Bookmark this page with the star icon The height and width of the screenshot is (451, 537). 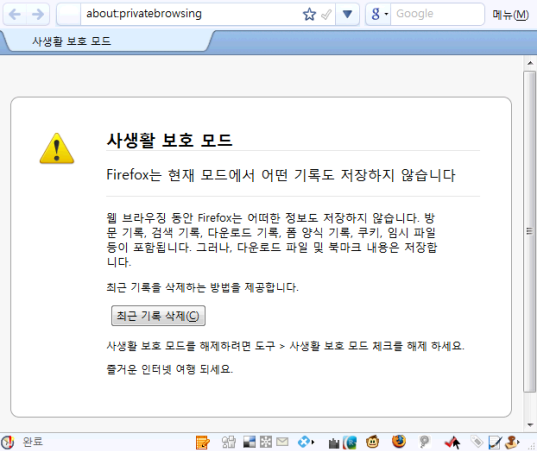[x=309, y=14]
